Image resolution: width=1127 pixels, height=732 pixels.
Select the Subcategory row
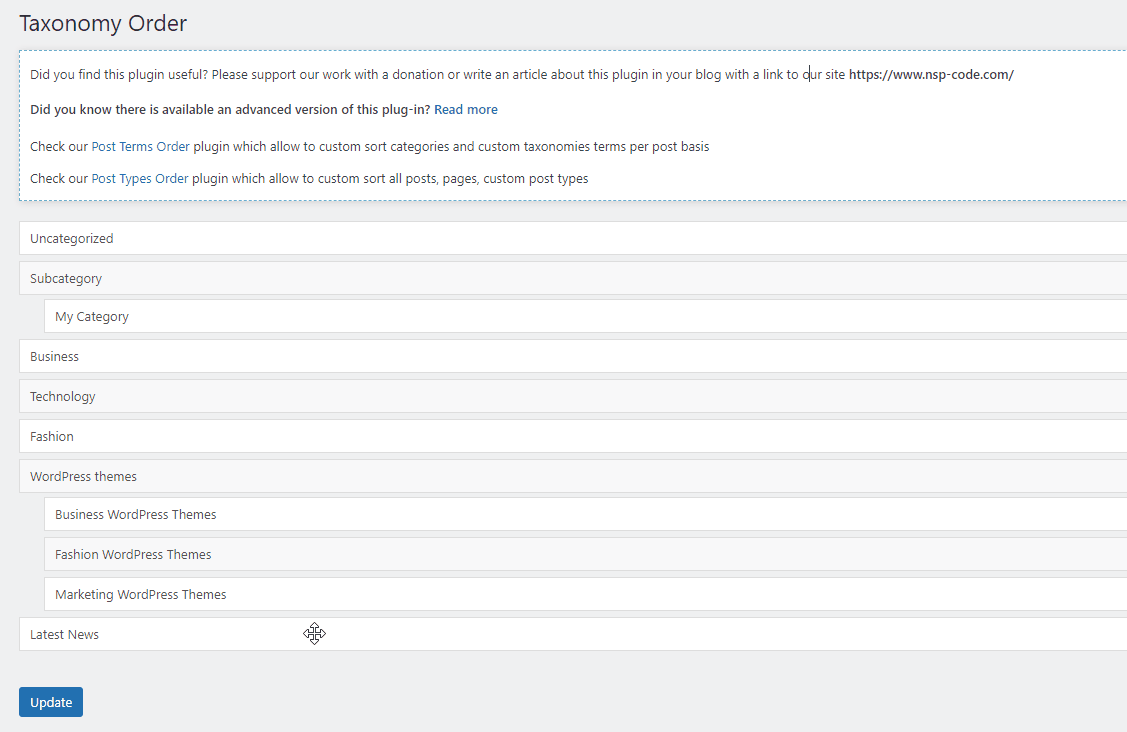point(66,278)
